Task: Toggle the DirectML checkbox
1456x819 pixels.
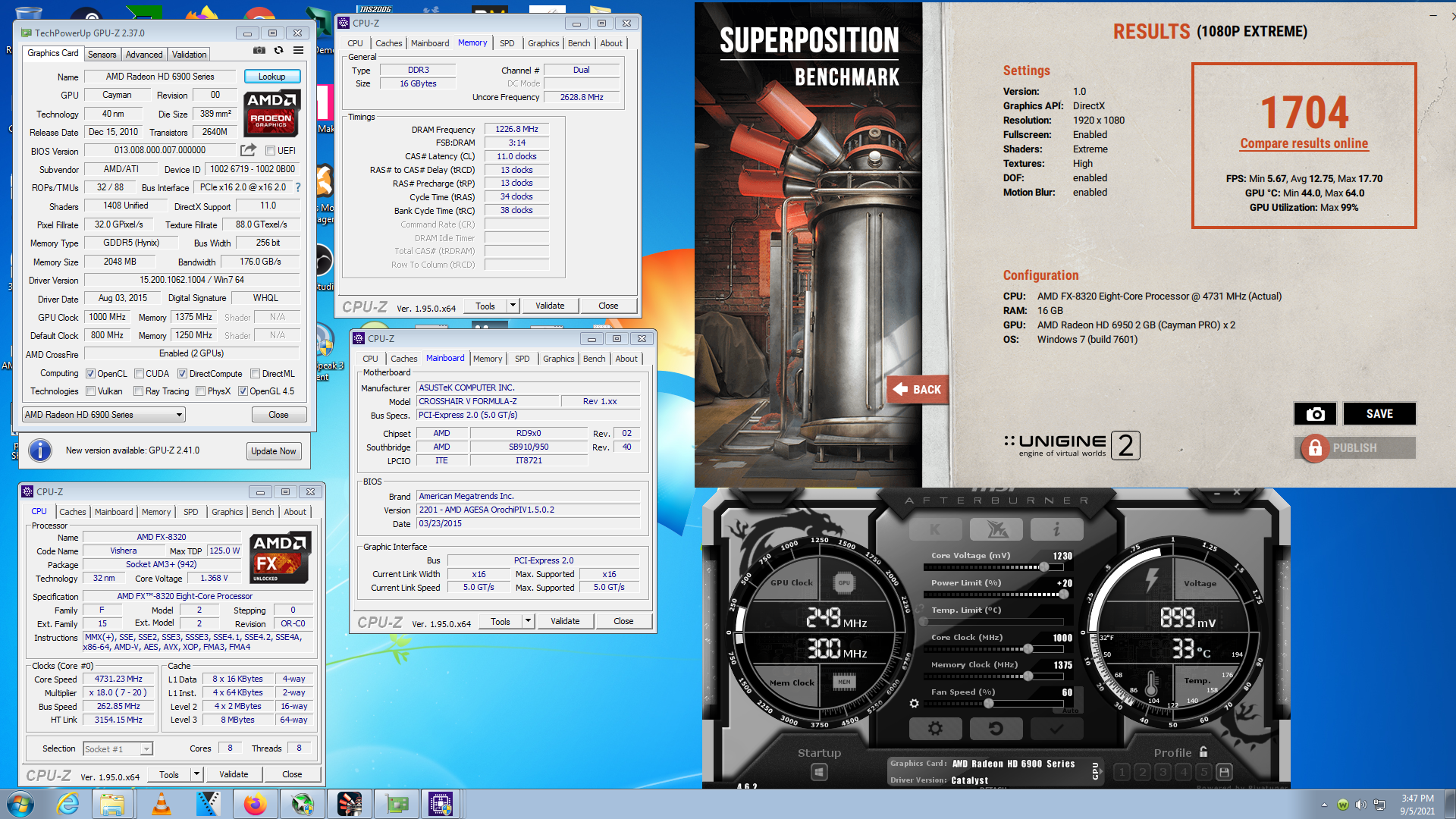Action: point(256,374)
